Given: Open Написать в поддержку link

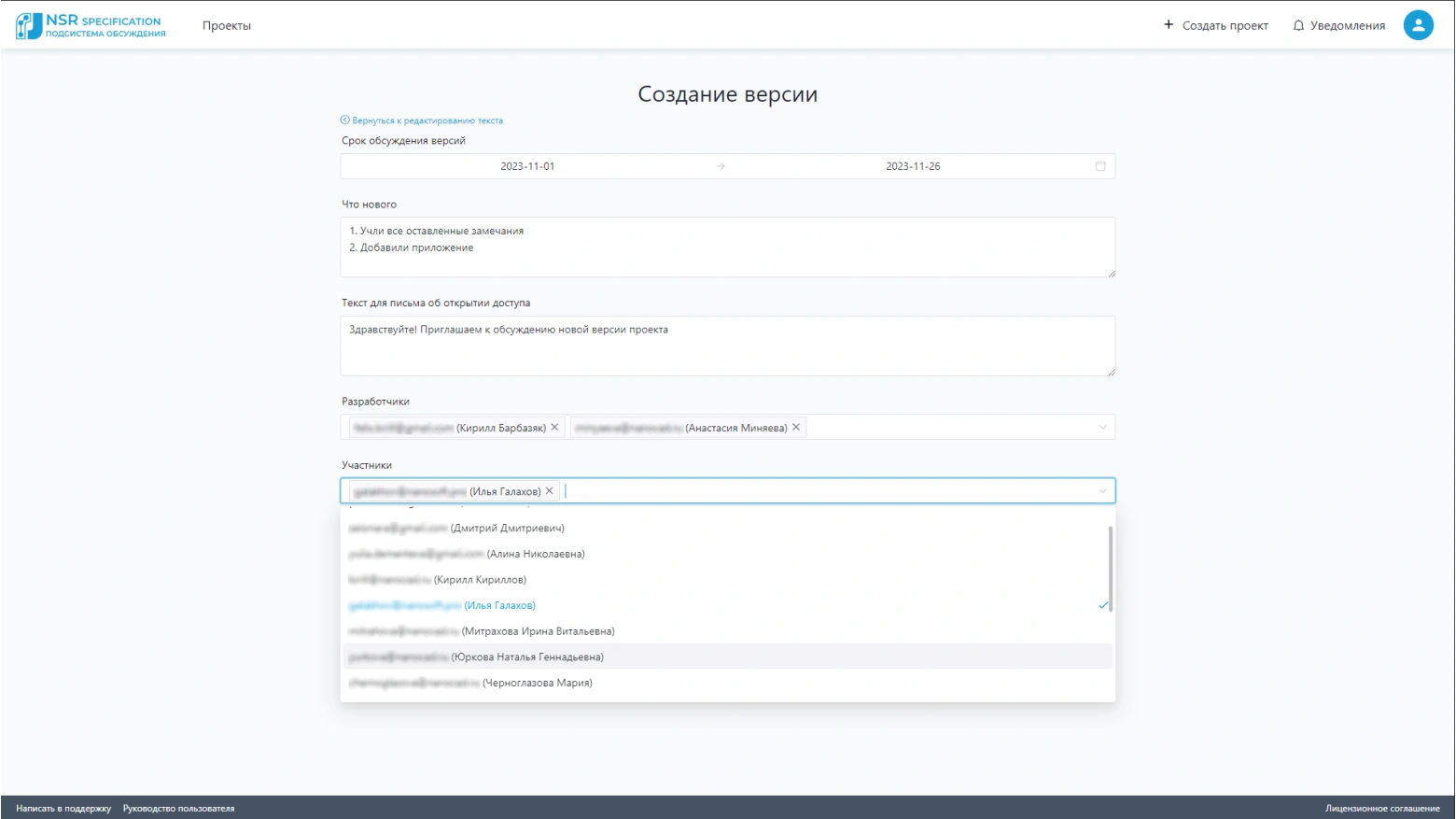Looking at the screenshot, I should click(63, 809).
